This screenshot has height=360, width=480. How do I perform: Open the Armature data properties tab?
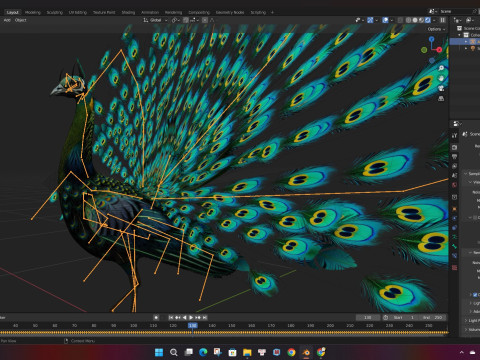pos(454,237)
